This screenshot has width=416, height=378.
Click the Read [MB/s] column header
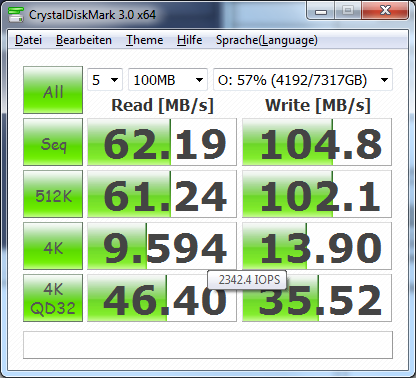coord(162,106)
